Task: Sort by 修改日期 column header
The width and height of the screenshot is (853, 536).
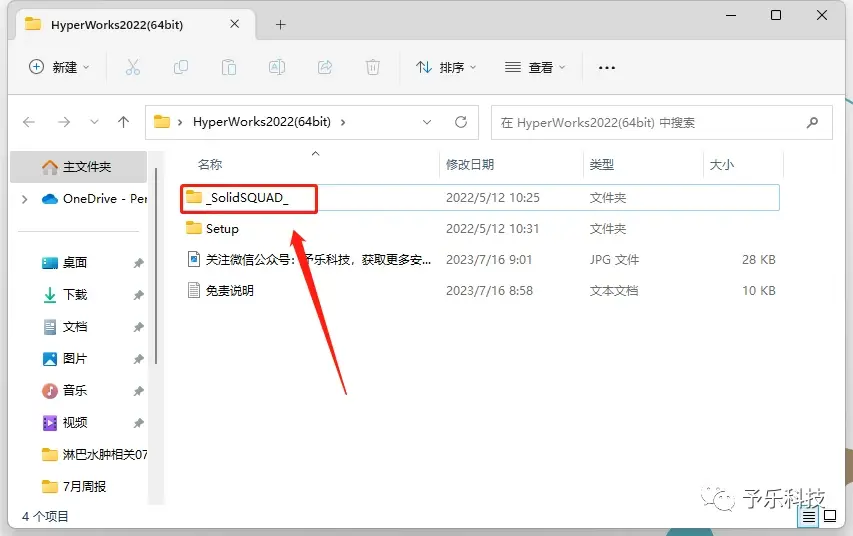Action: point(470,164)
